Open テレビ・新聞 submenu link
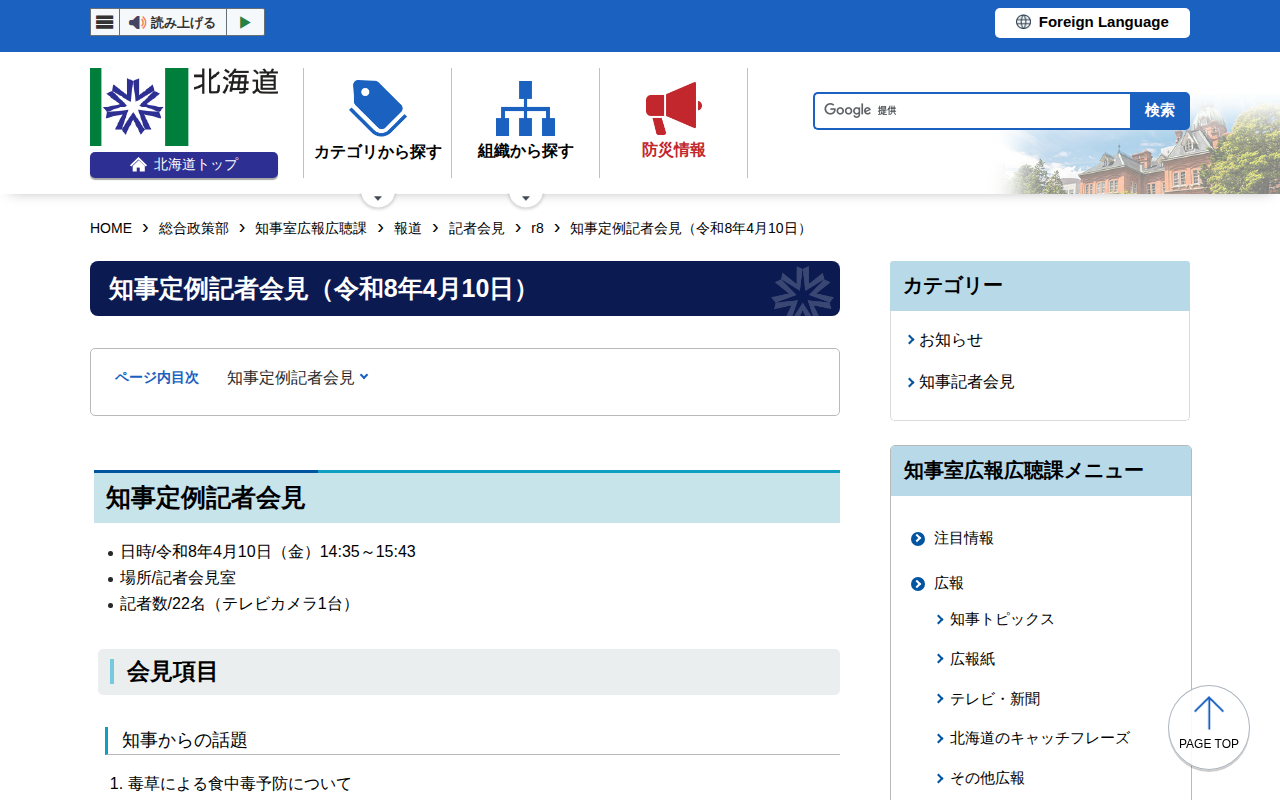Screen dimensions: 1280x800 [994, 699]
